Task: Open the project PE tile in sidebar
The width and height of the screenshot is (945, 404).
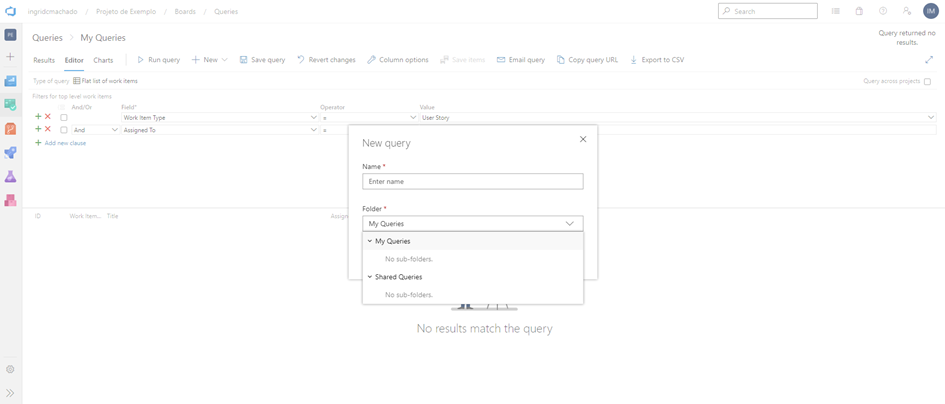Action: pos(10,35)
